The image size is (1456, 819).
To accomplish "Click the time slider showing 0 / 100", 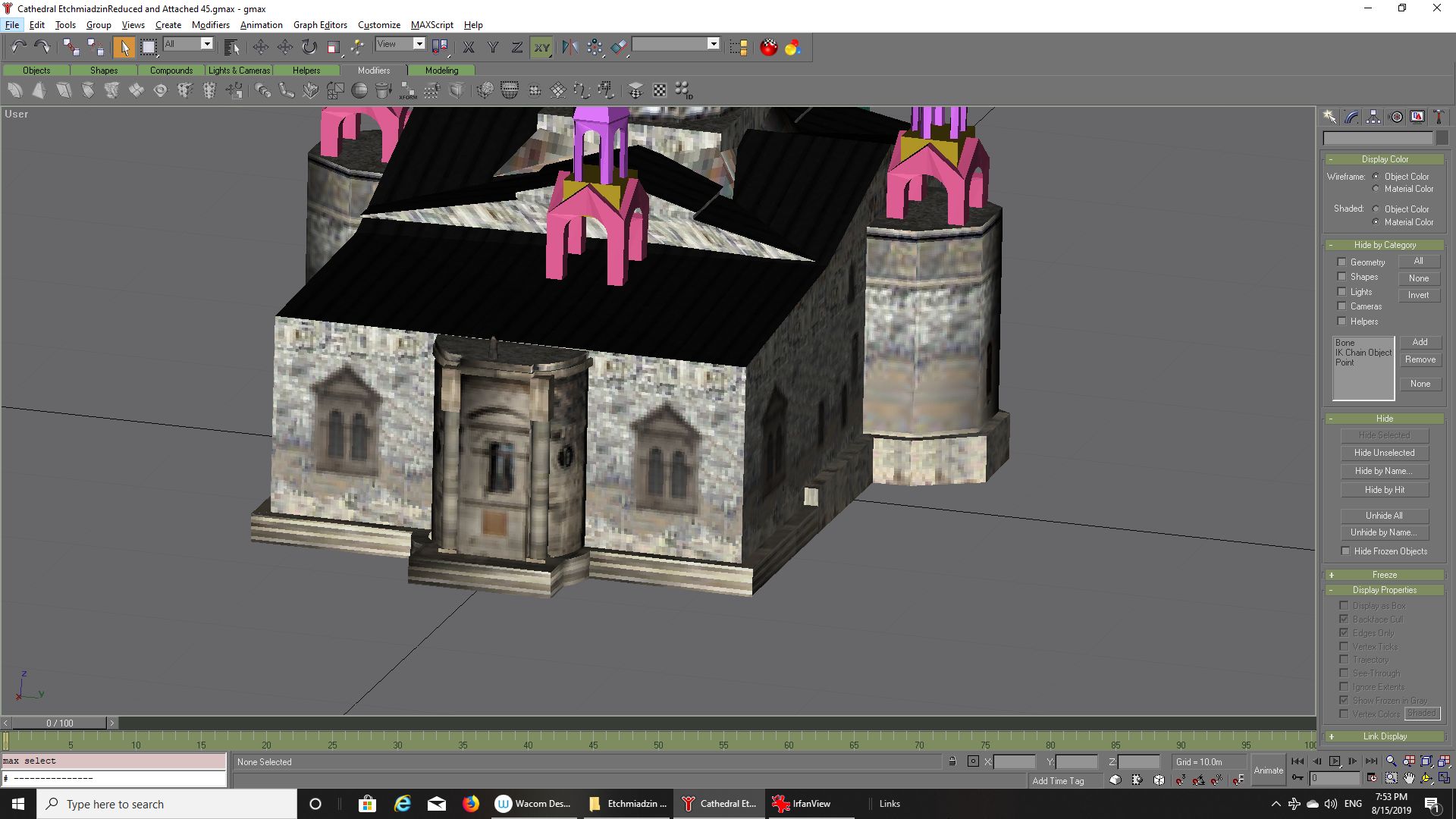I will 60,723.
